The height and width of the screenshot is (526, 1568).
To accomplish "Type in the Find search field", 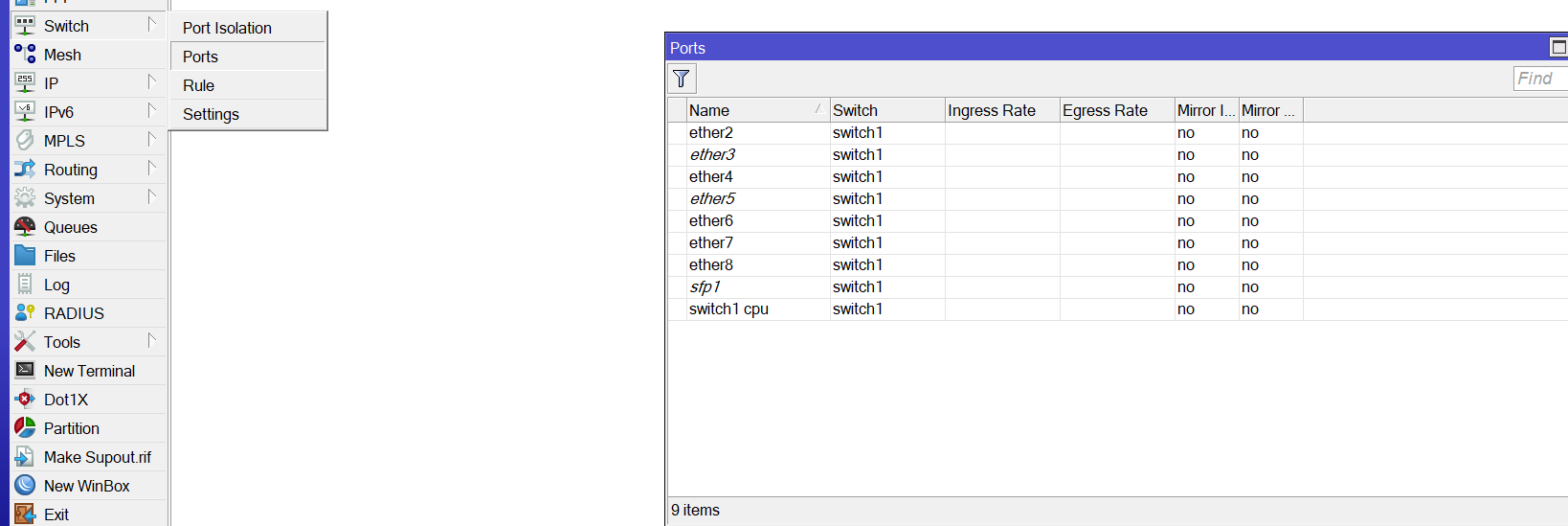I will 1539,79.
